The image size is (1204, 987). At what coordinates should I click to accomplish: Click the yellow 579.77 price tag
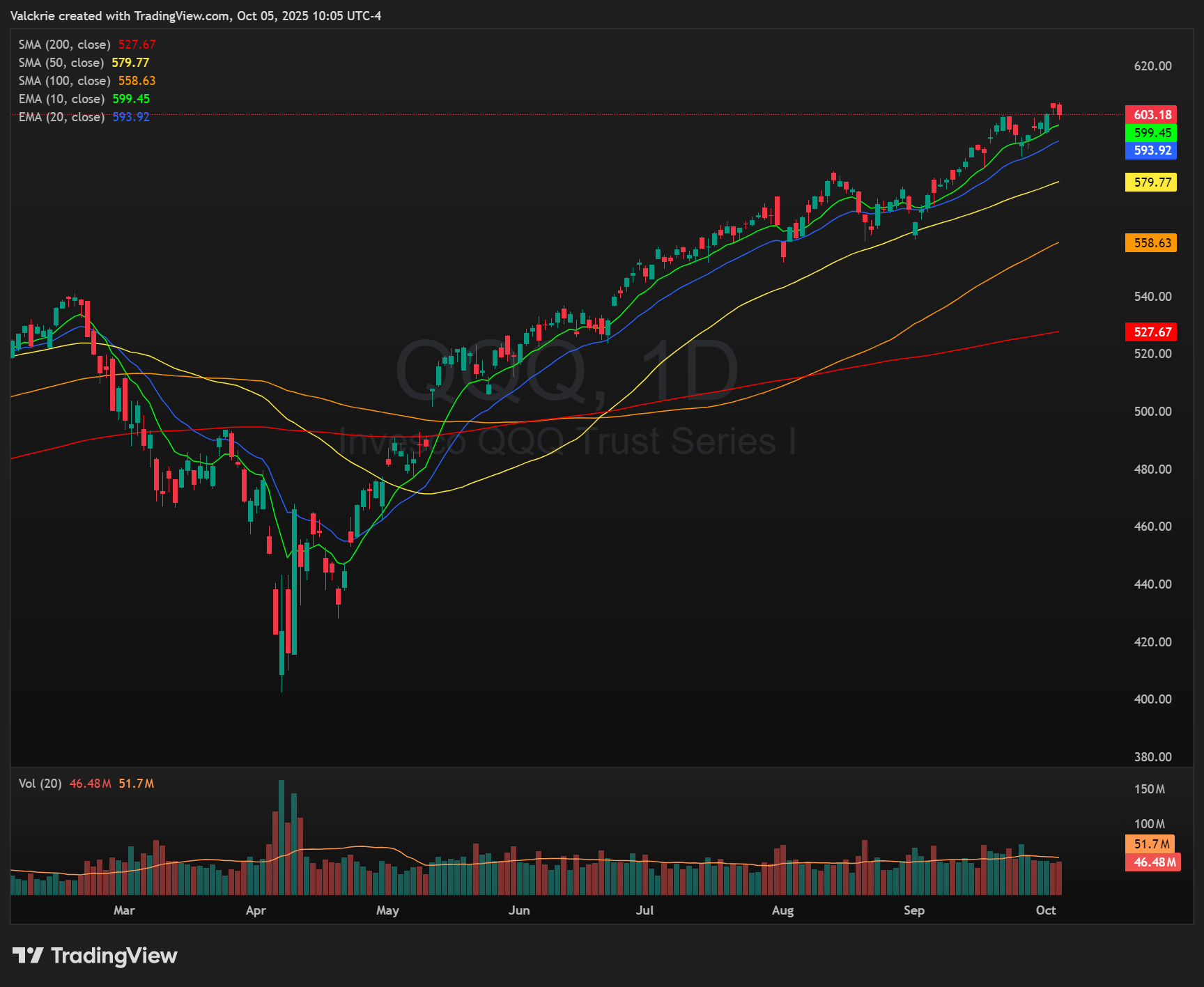pos(1151,182)
